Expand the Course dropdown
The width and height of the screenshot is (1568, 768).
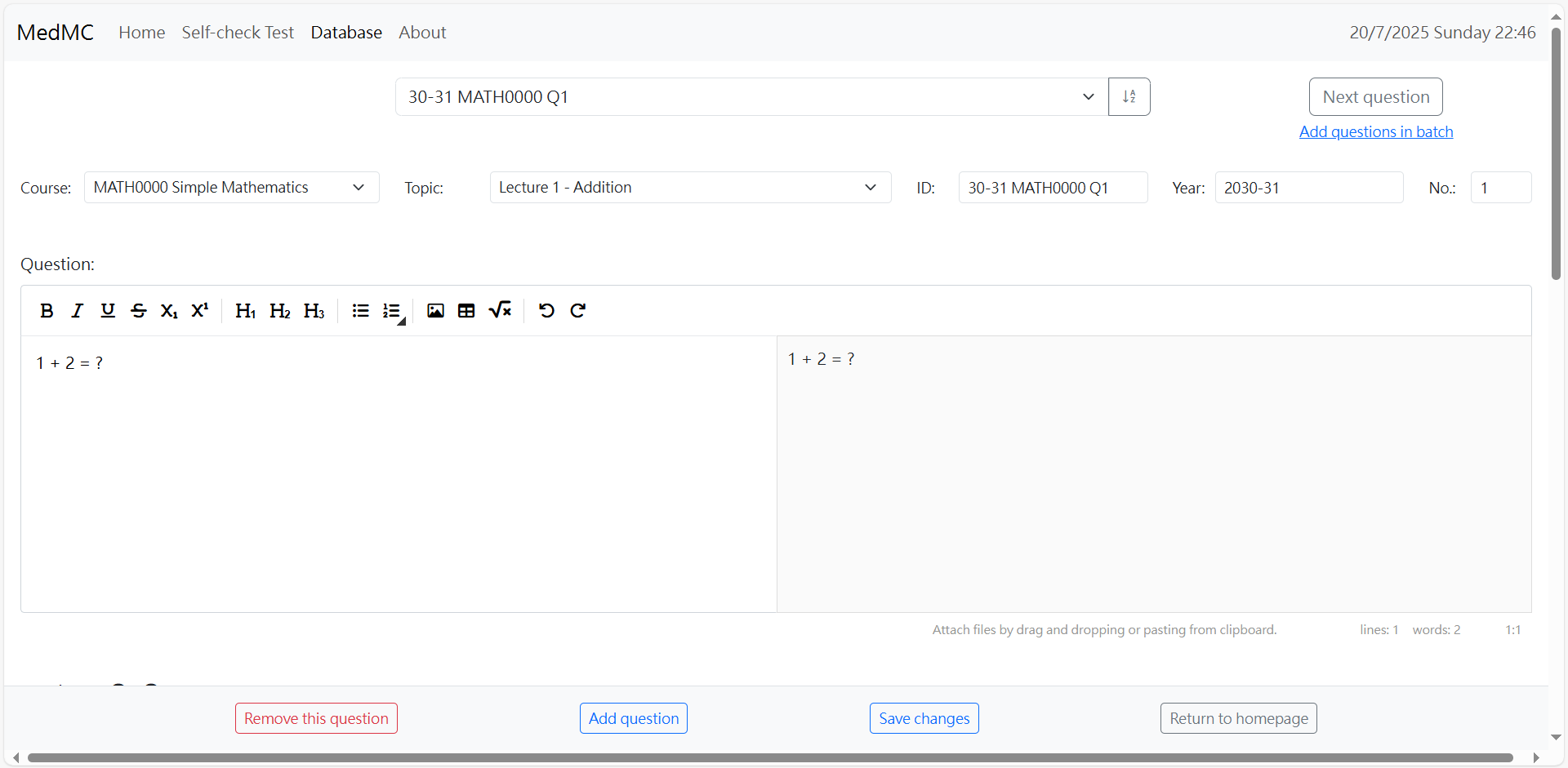pyautogui.click(x=231, y=188)
